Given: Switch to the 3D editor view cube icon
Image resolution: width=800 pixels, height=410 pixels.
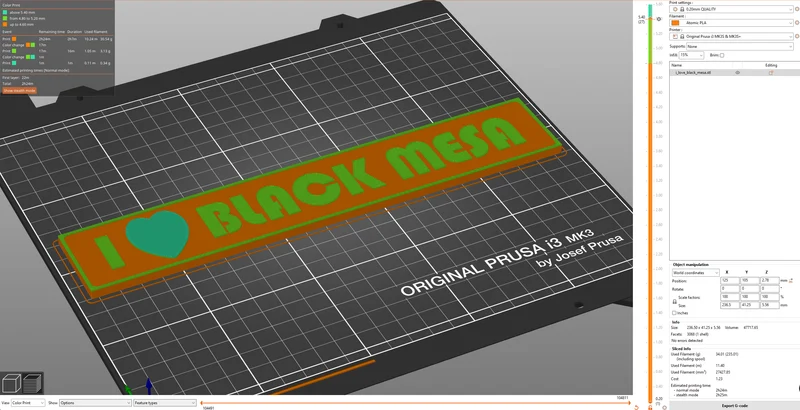Looking at the screenshot, I should [x=11, y=382].
